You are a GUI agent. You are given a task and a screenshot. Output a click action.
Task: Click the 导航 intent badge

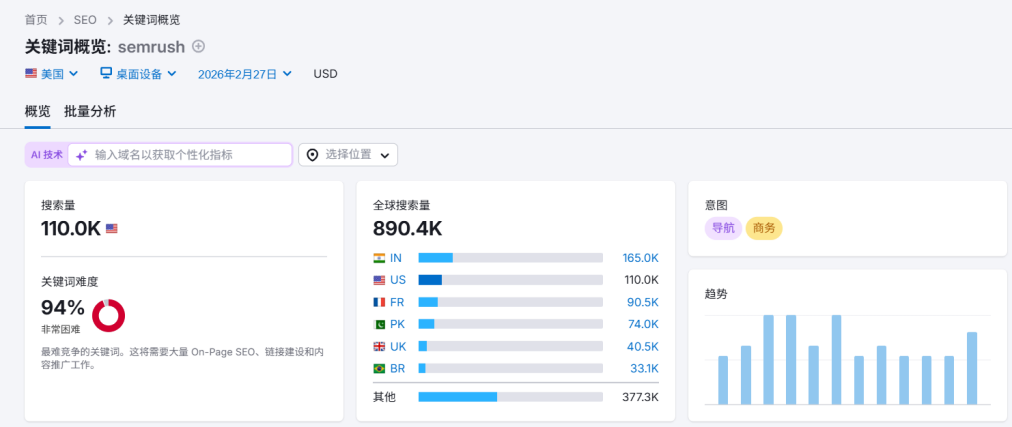(x=723, y=228)
